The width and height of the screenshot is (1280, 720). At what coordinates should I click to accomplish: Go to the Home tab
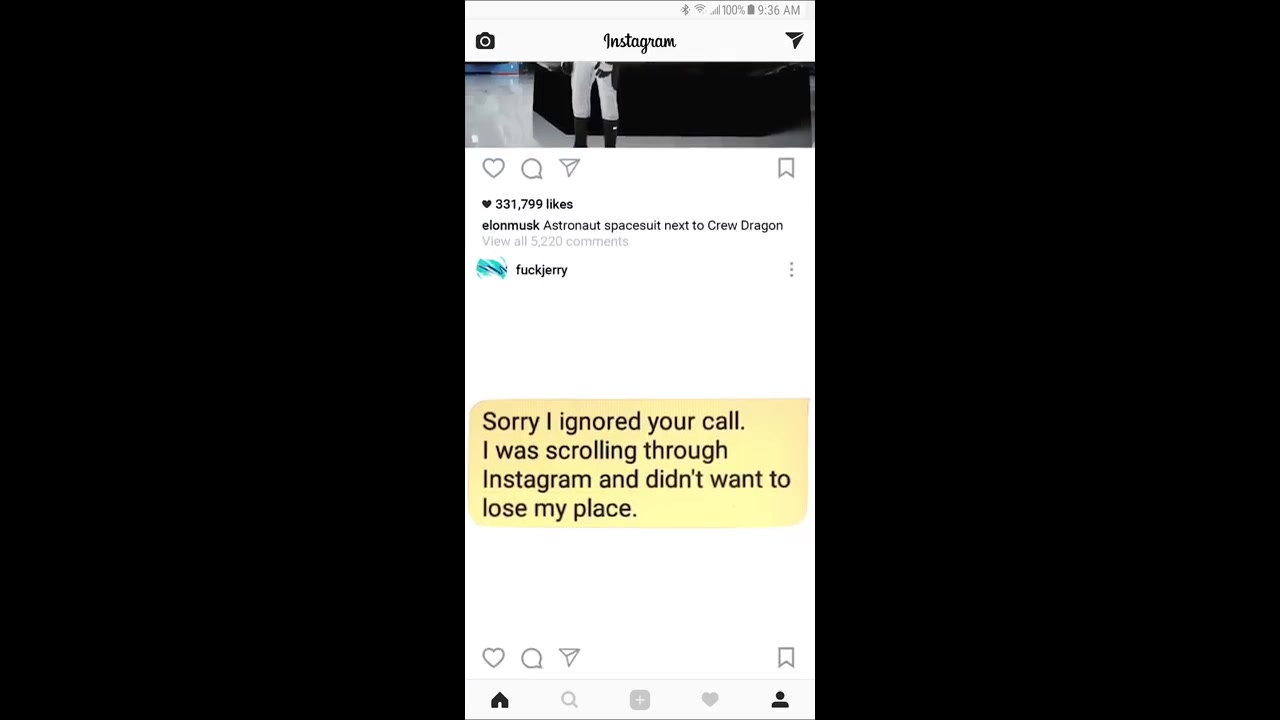point(500,700)
